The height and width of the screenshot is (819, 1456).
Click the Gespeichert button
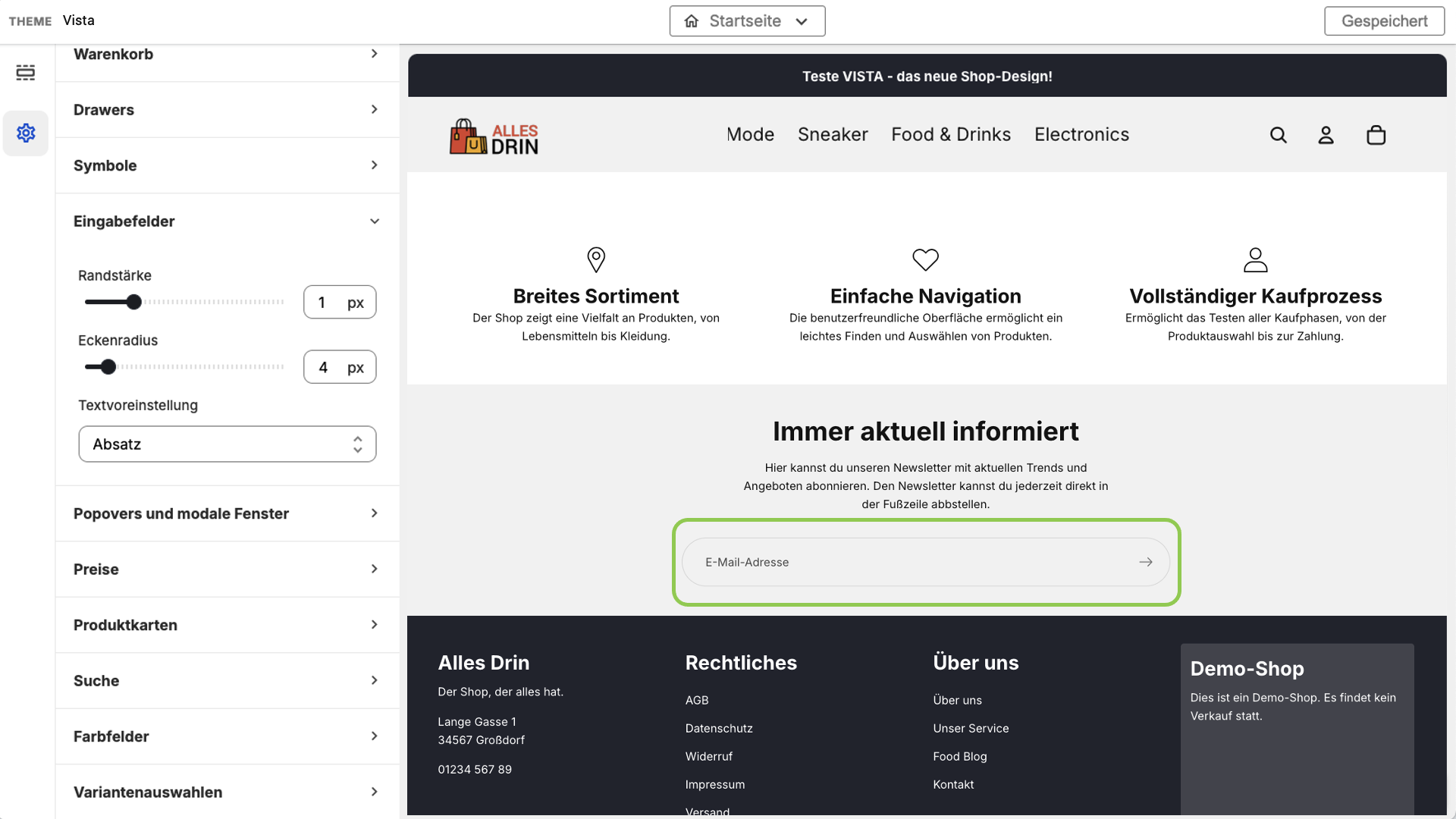tap(1384, 21)
